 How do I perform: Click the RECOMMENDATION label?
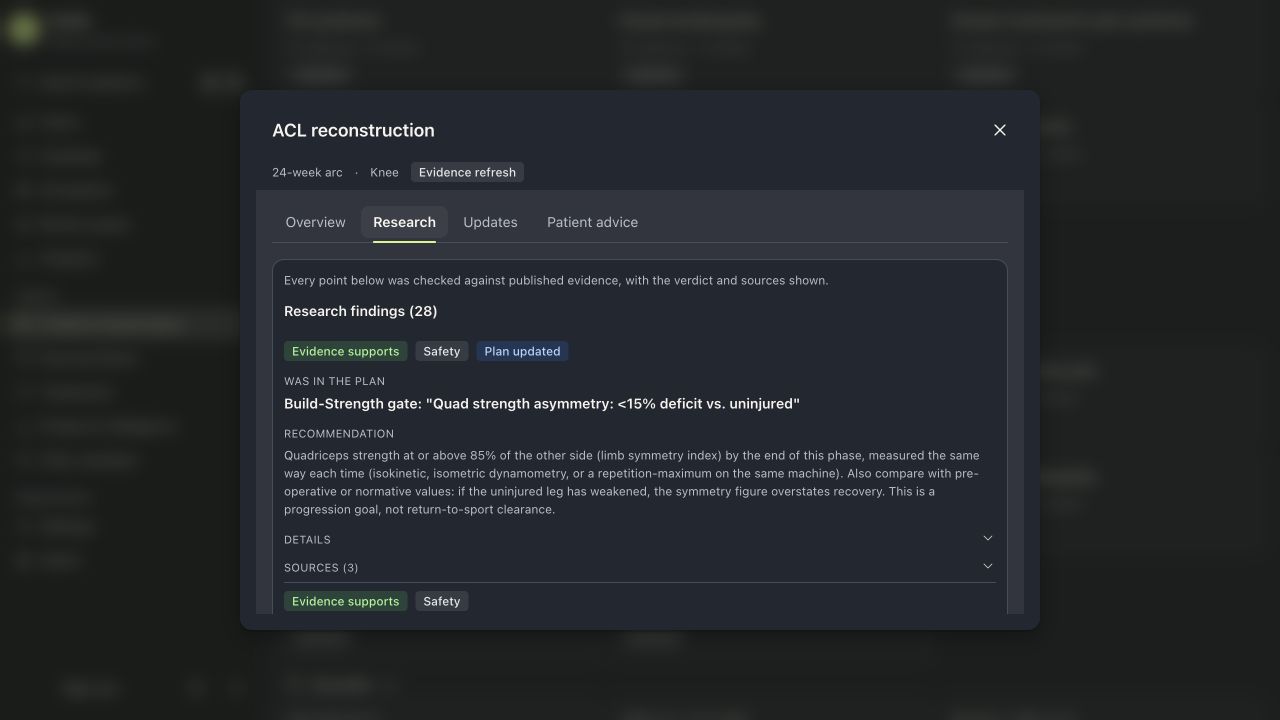pos(339,433)
